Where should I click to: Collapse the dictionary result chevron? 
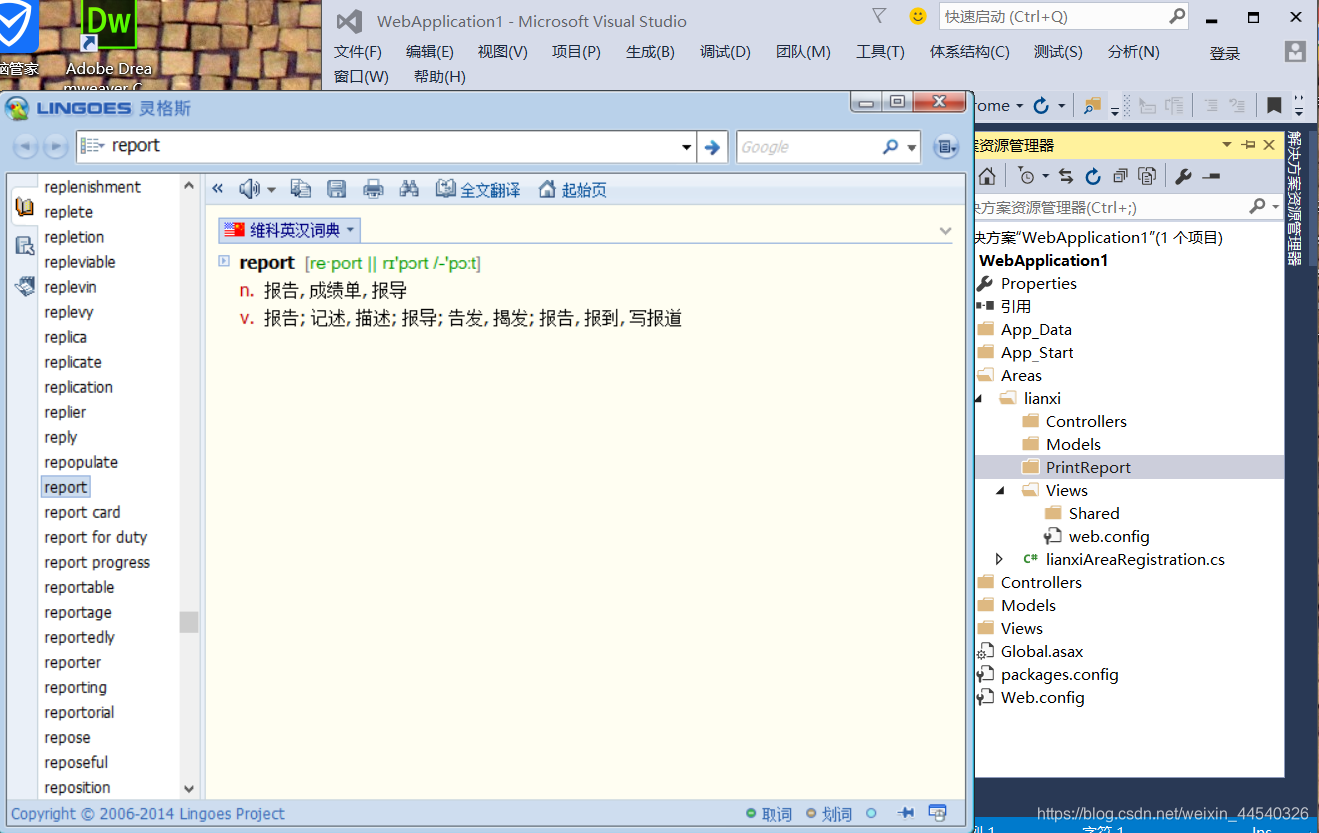point(945,231)
